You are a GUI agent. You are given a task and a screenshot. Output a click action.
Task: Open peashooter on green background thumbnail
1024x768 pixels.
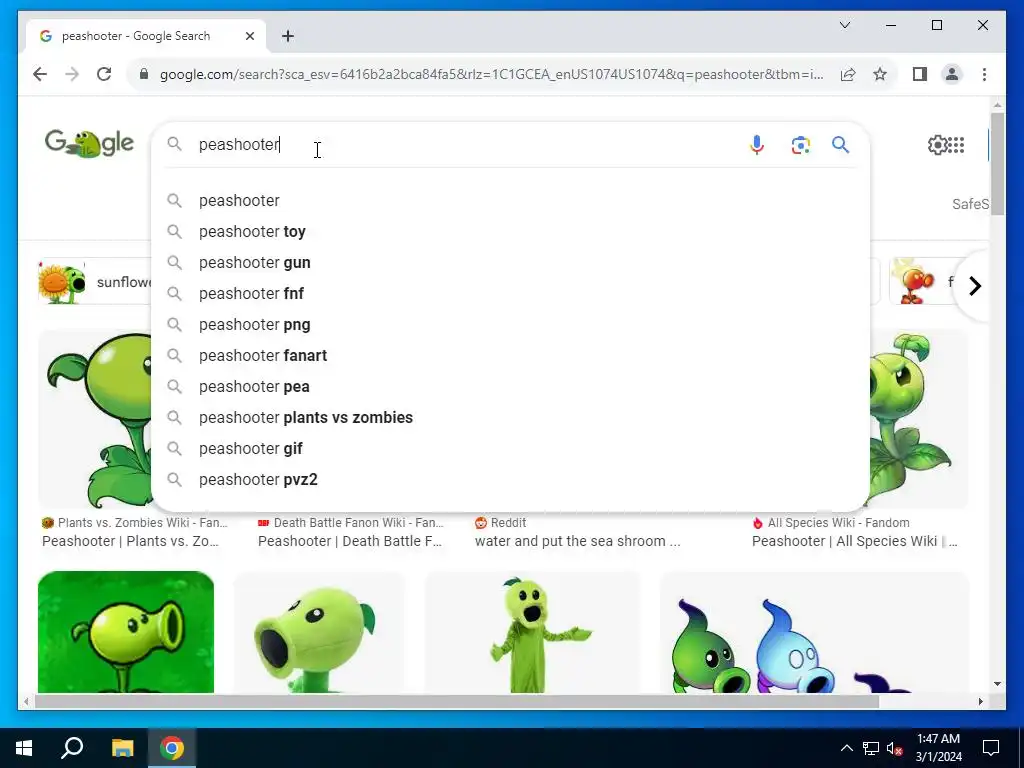pyautogui.click(x=126, y=632)
